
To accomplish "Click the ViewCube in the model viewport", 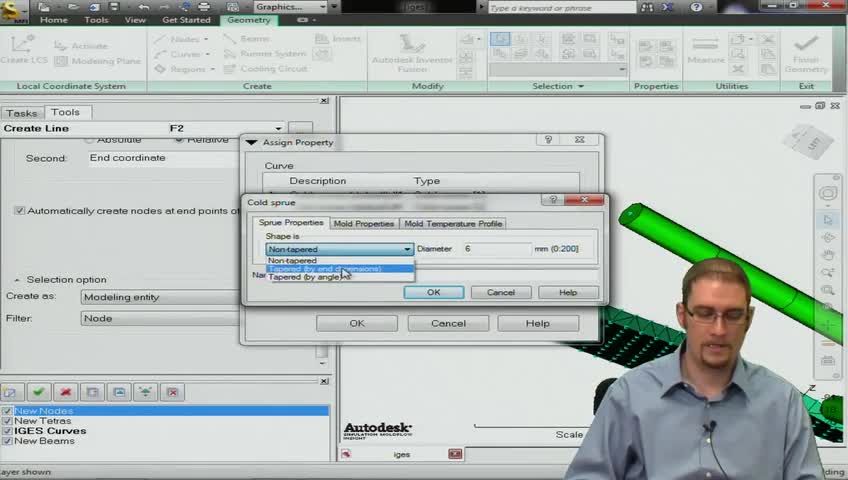I will click(810, 142).
